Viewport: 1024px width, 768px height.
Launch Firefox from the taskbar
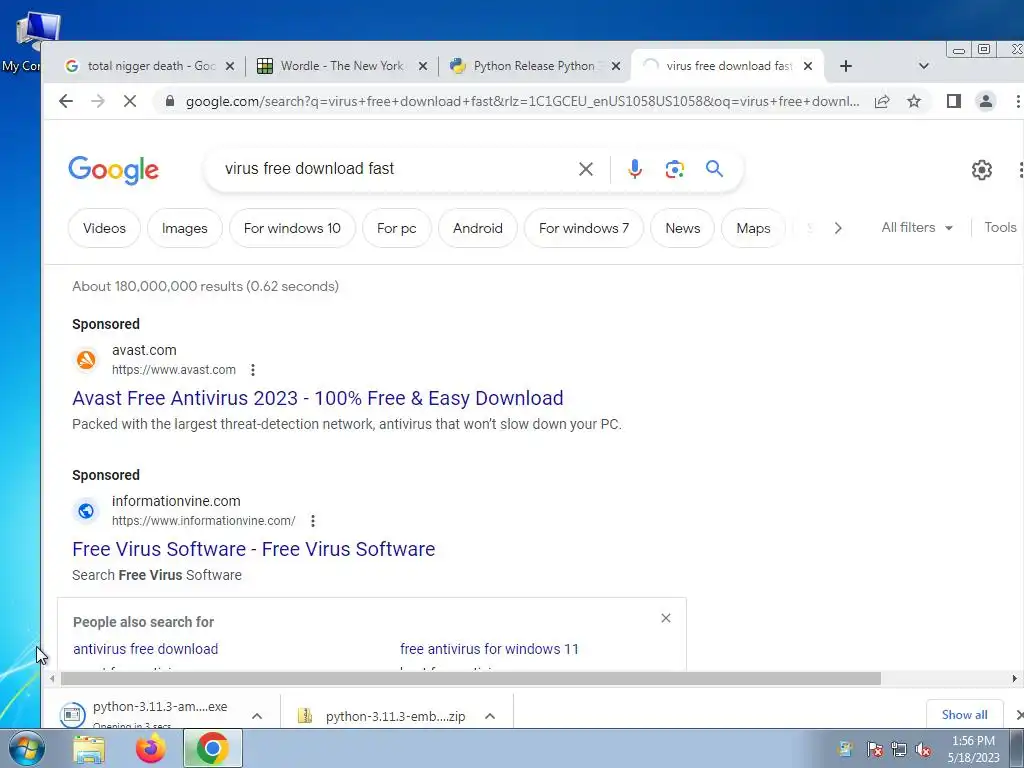[150, 748]
